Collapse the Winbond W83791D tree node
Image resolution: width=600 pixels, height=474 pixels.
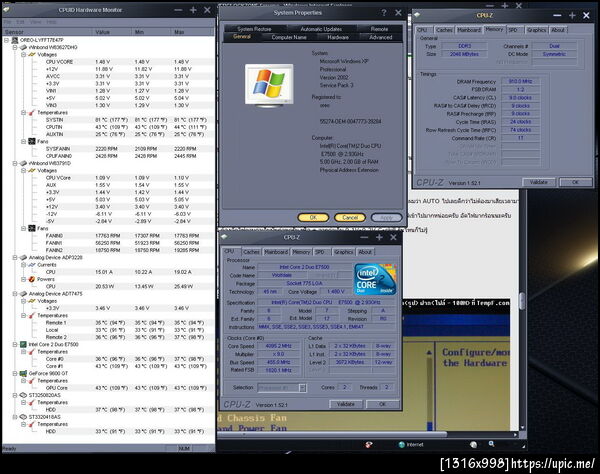pyautogui.click(x=15, y=163)
